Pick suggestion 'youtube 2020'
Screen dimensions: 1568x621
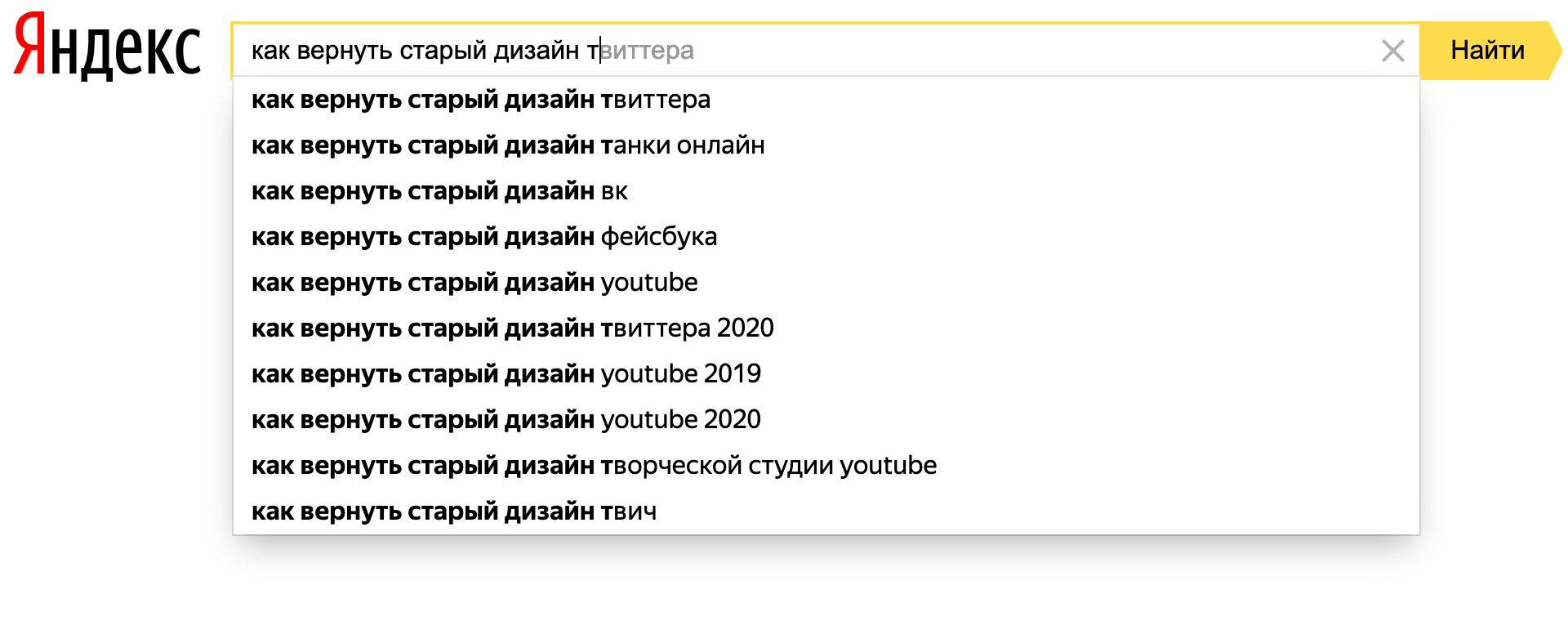coord(504,420)
